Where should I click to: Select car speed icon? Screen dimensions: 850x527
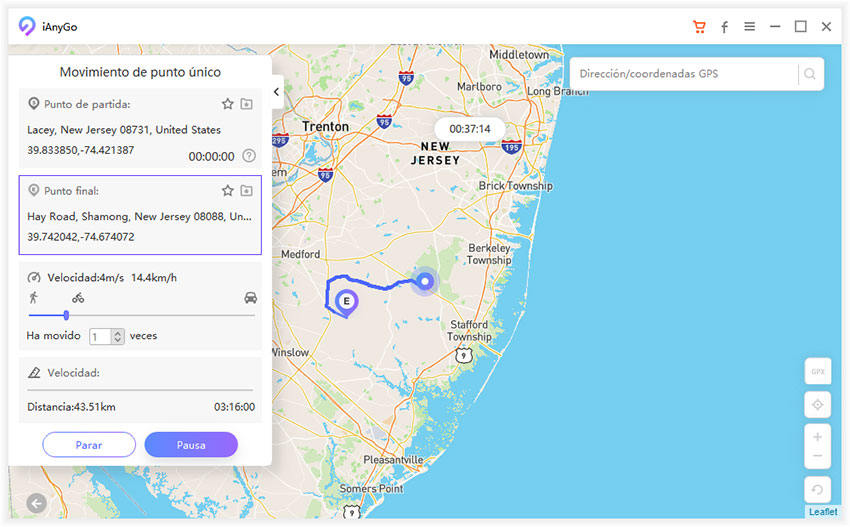tap(250, 298)
